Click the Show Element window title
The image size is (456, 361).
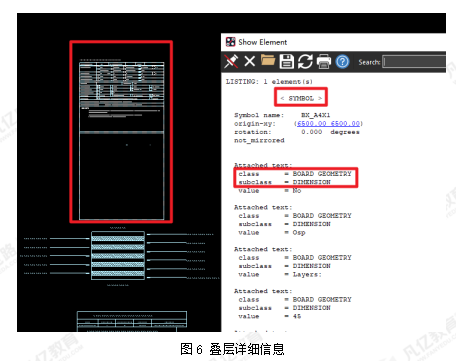(x=262, y=42)
